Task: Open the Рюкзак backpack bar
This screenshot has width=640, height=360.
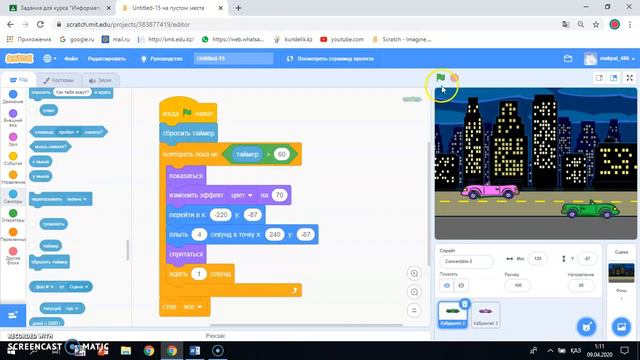Action: 215,336
